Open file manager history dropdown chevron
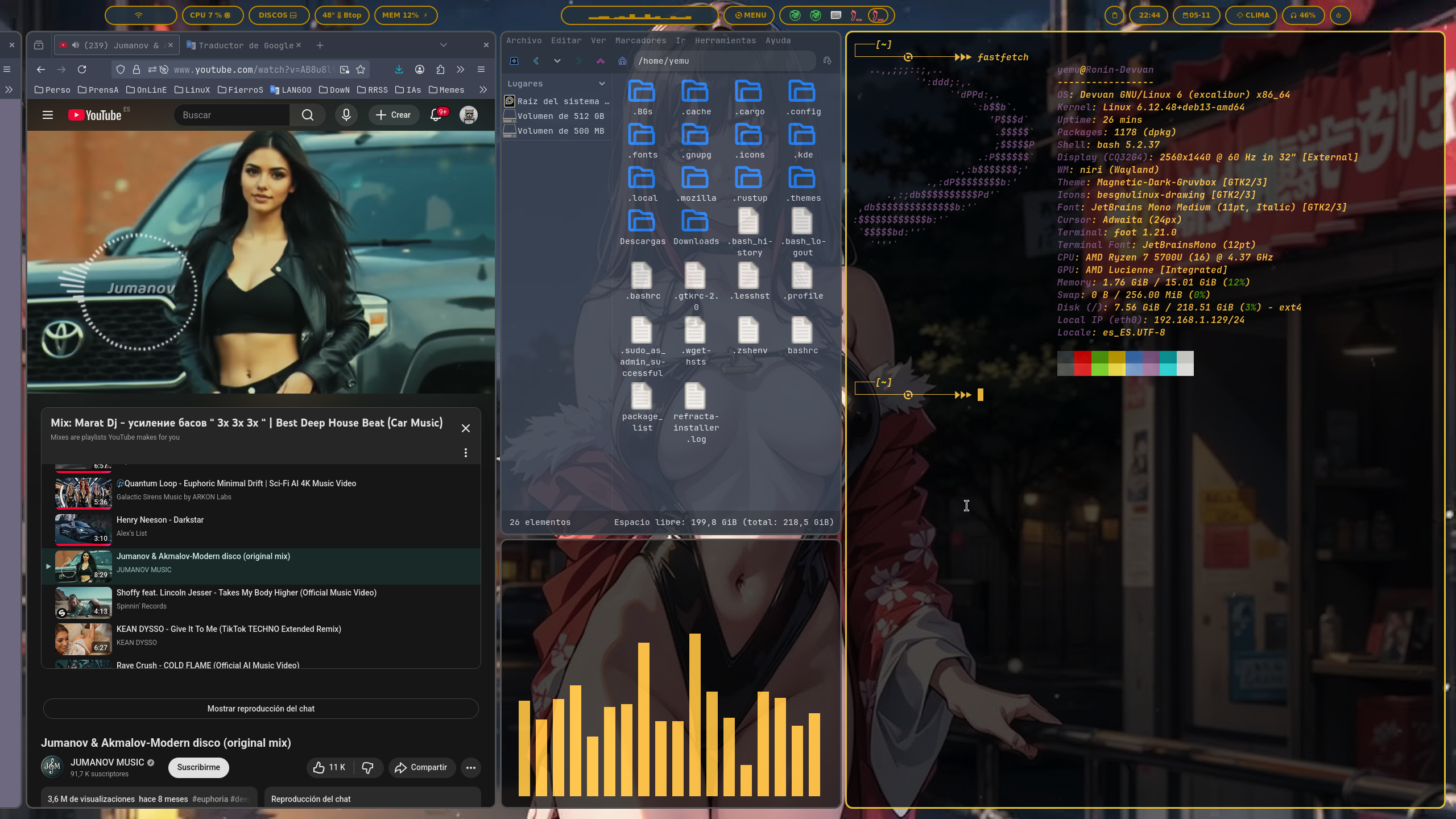The width and height of the screenshot is (1456, 819). pos(557,61)
